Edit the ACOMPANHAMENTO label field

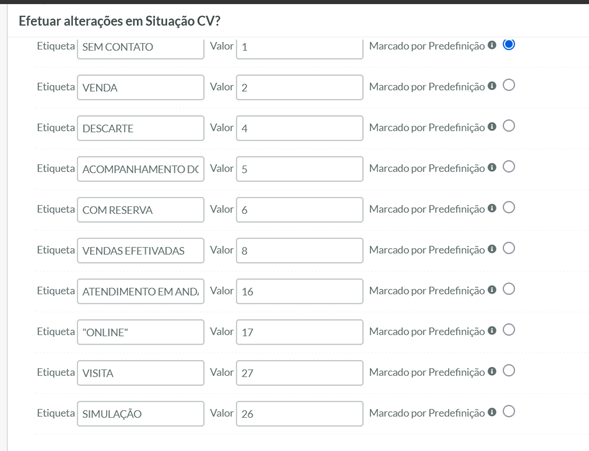(x=141, y=169)
